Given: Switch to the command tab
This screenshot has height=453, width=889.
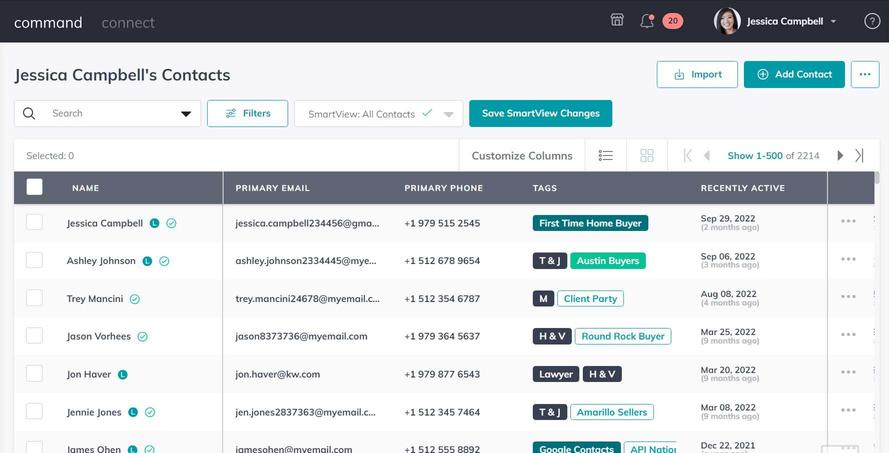Looking at the screenshot, I should pyautogui.click(x=48, y=23).
